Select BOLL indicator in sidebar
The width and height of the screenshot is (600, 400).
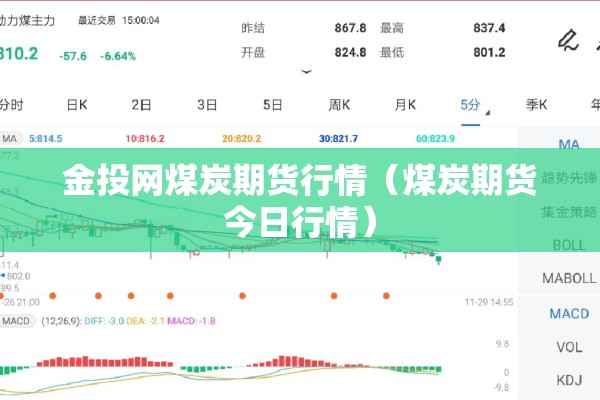point(569,245)
